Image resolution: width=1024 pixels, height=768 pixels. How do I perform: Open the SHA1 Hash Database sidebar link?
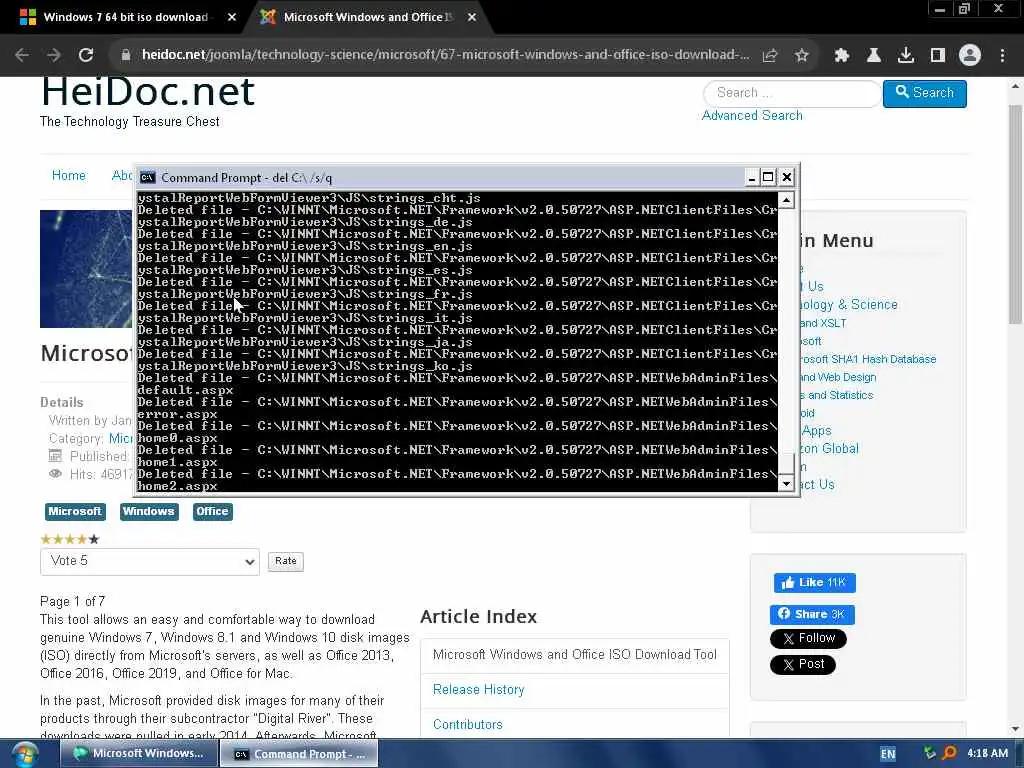point(869,359)
